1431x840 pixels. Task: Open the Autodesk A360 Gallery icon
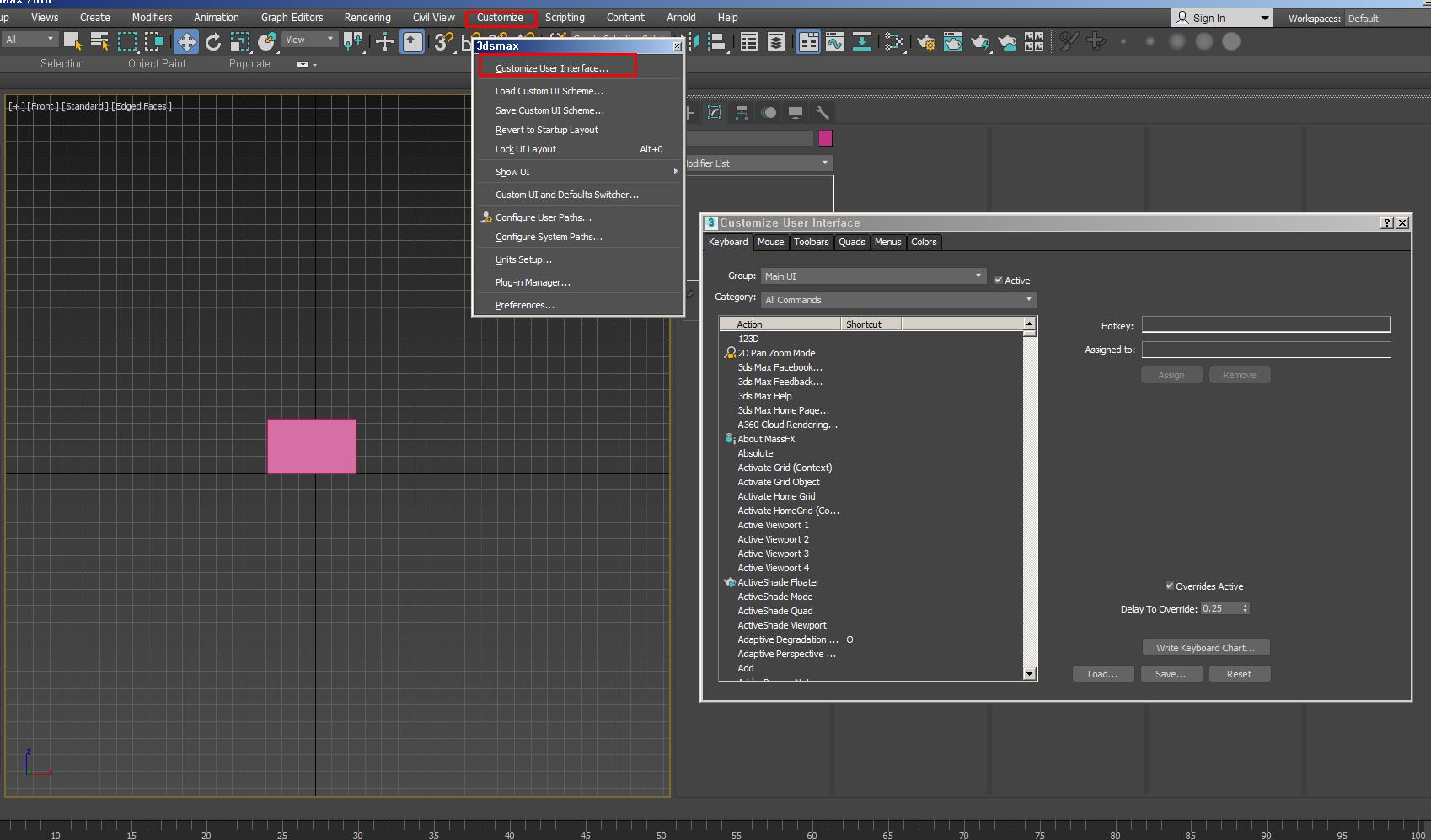pos(1034,41)
